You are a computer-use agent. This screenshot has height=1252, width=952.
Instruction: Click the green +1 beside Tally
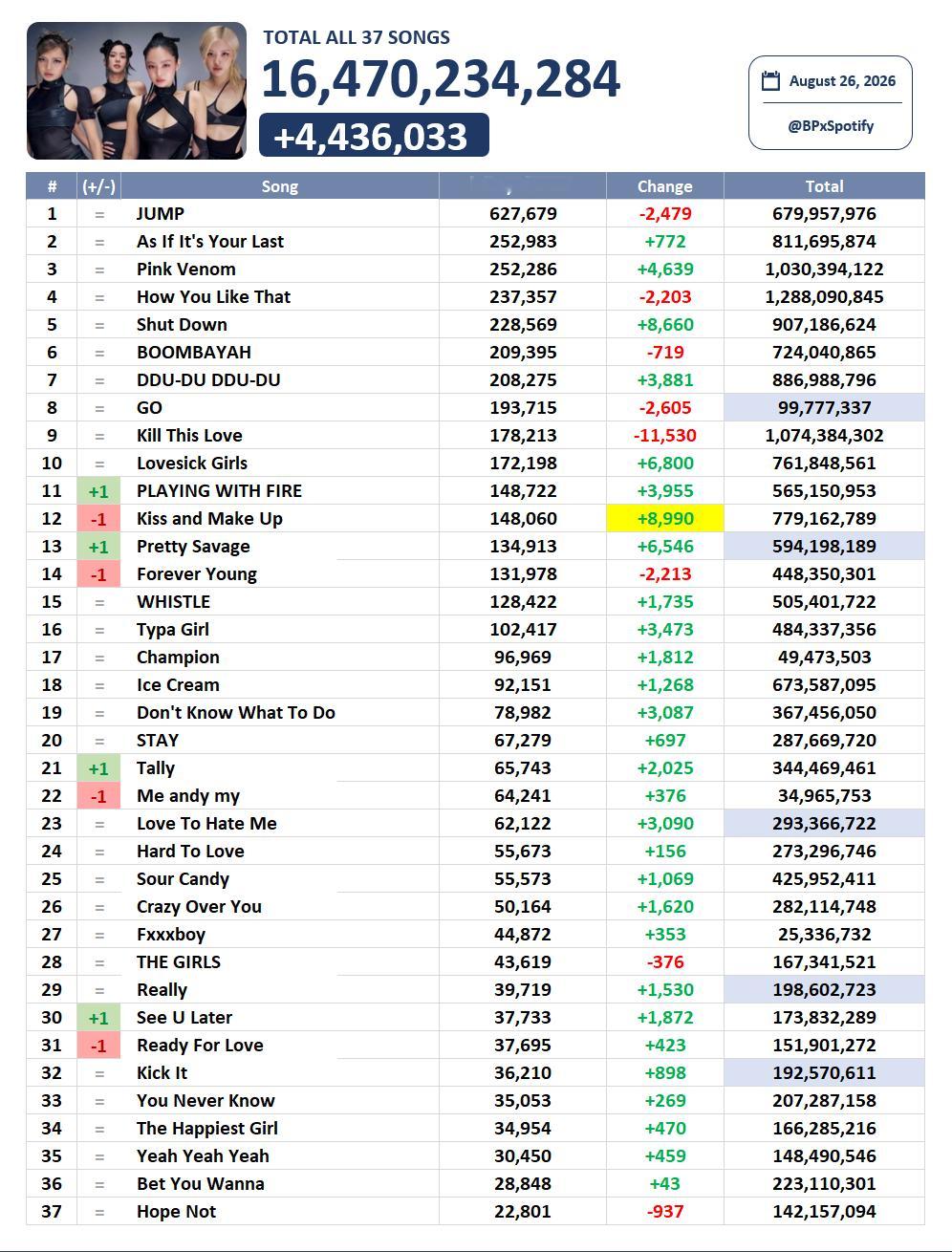pyautogui.click(x=98, y=768)
